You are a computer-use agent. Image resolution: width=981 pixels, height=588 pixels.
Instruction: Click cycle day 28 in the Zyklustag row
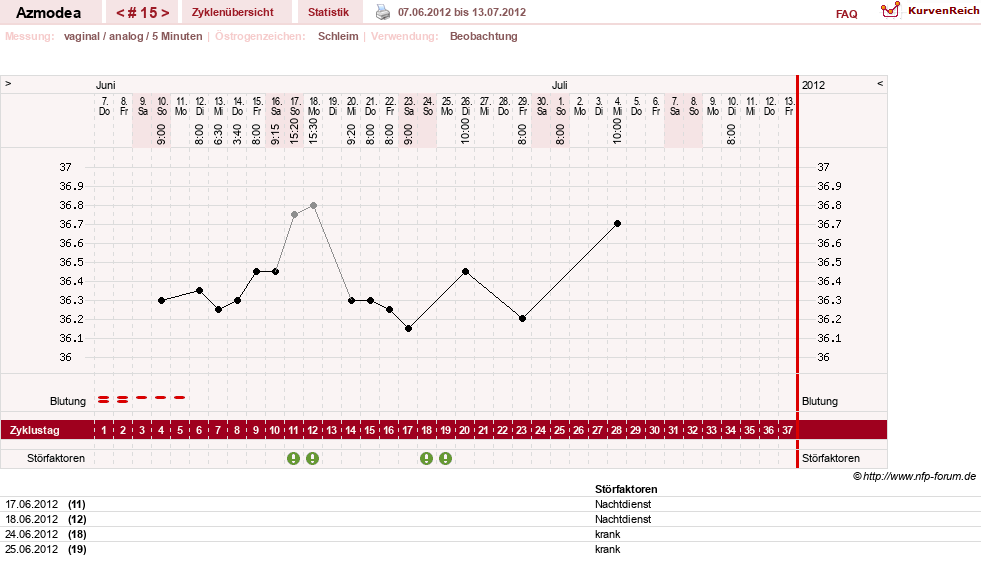click(617, 430)
